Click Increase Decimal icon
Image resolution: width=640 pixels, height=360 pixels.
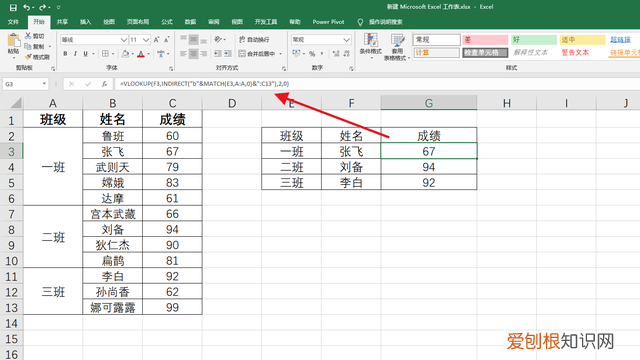pyautogui.click(x=336, y=53)
